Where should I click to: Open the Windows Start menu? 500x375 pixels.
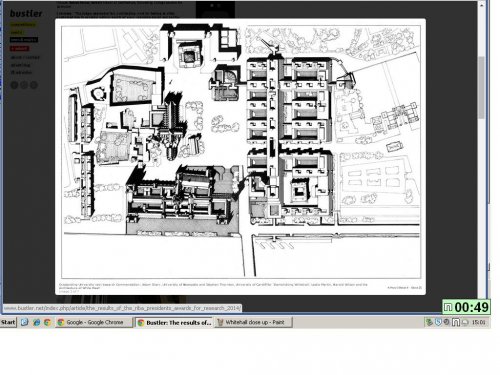tap(8, 322)
